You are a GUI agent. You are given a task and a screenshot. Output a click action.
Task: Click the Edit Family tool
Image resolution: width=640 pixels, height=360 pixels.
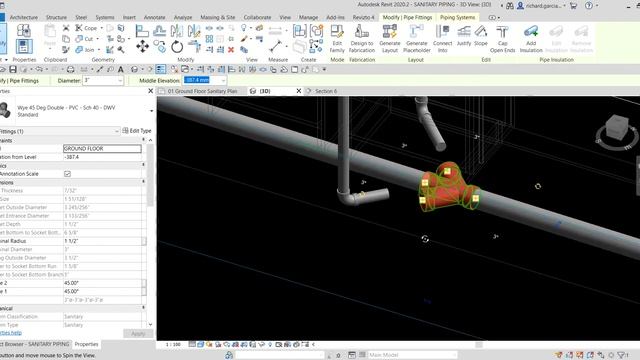pos(337,39)
